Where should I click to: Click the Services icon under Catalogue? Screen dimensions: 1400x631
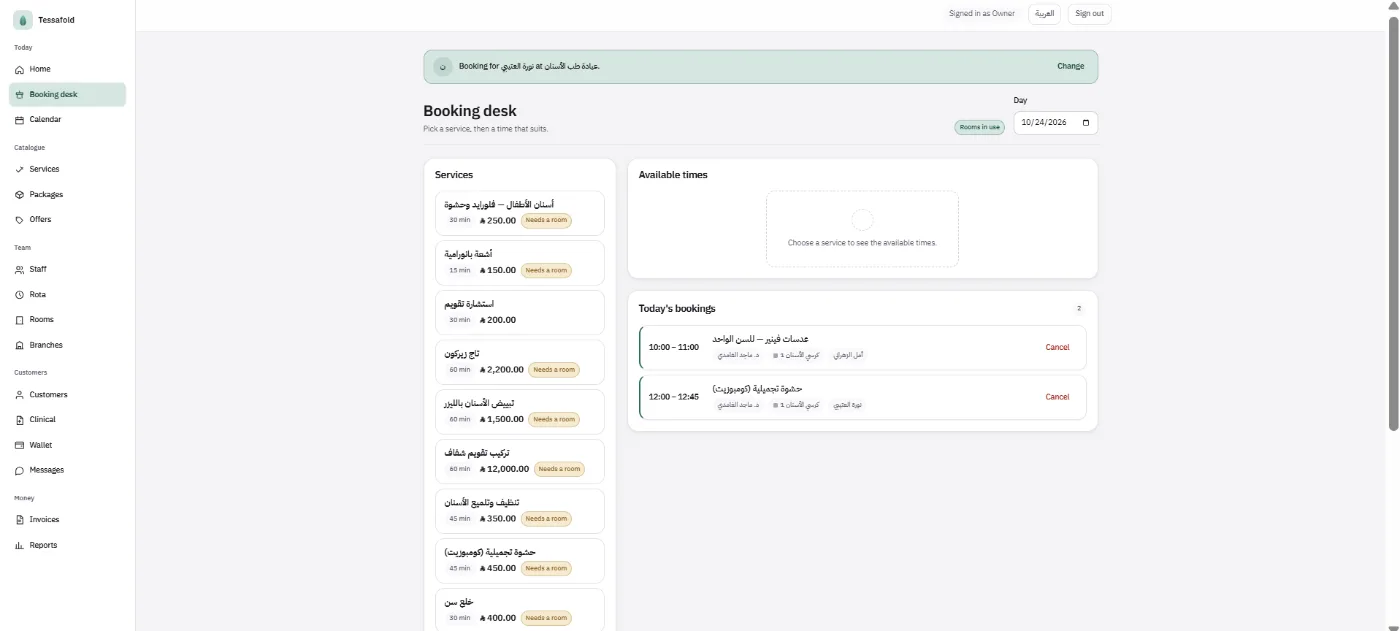(20, 170)
